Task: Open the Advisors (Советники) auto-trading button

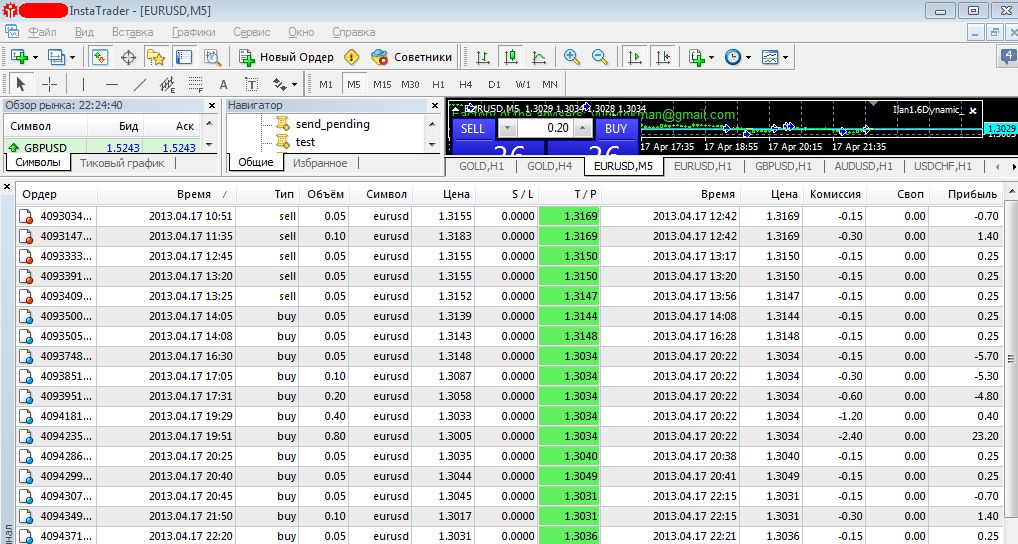Action: (x=411, y=57)
